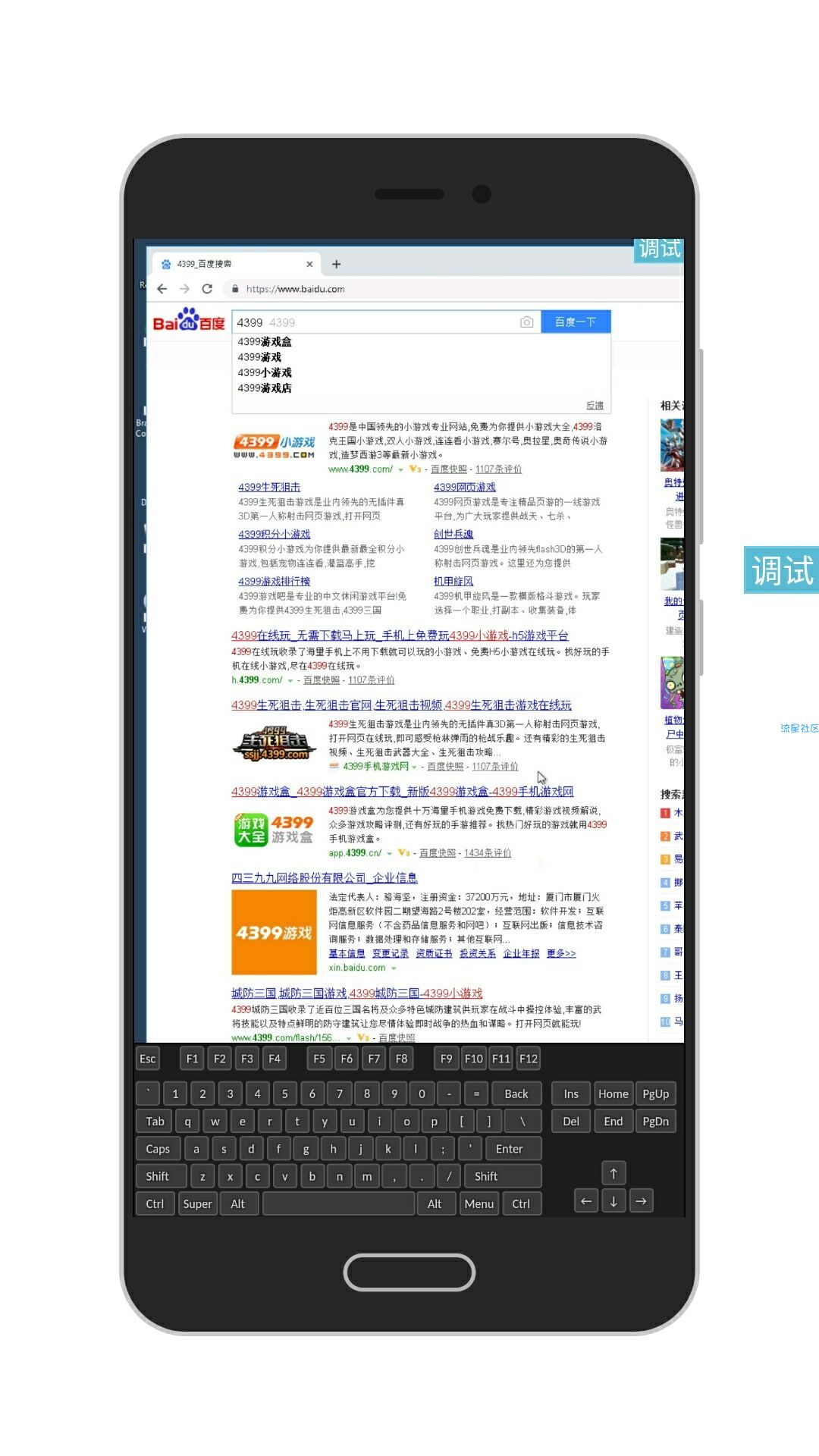The image size is (819, 1456).
Task: Open the 4399网页游戏 sub-link
Action: tap(465, 487)
